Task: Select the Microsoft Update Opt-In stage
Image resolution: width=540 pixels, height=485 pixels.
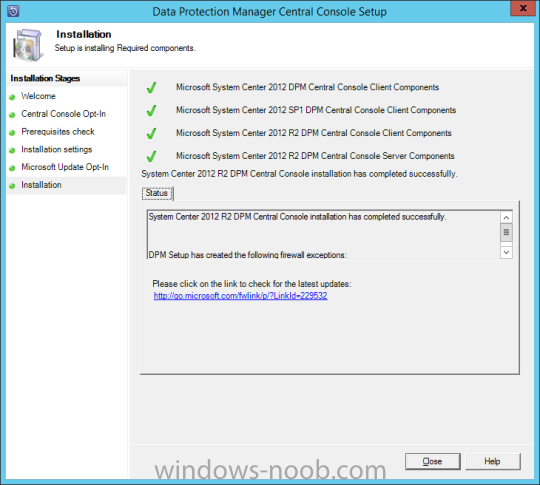Action: point(65,167)
